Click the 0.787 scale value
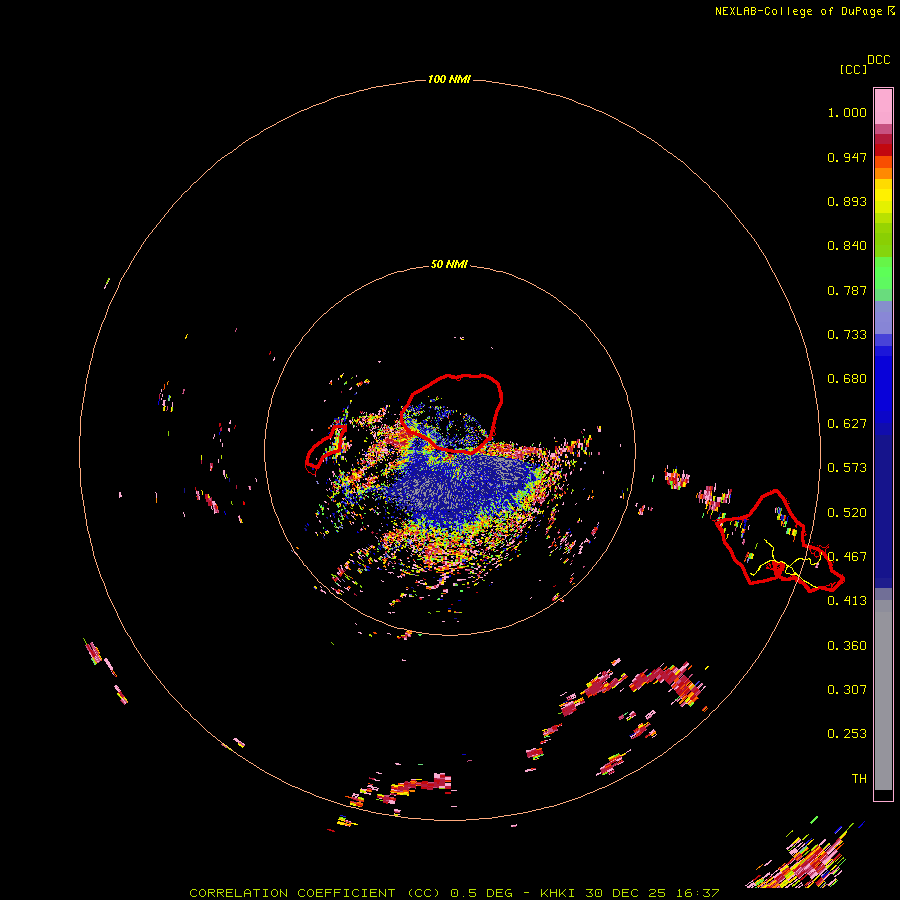900x900 pixels. (x=847, y=290)
